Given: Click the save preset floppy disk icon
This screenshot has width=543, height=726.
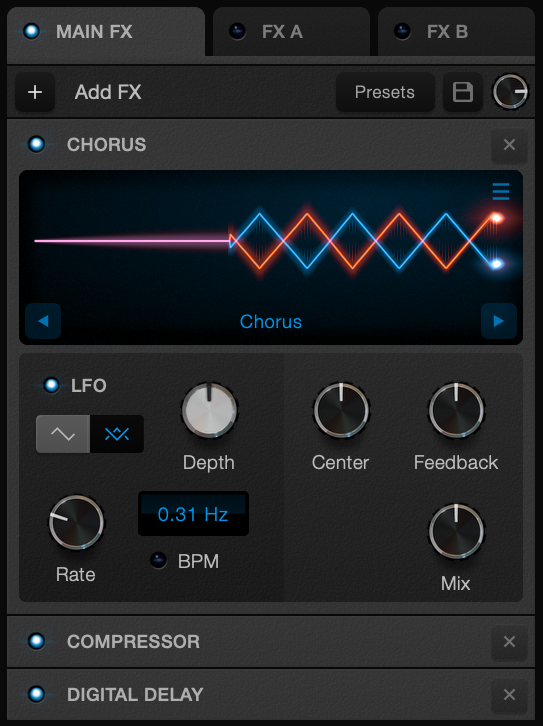Looking at the screenshot, I should tap(462, 92).
